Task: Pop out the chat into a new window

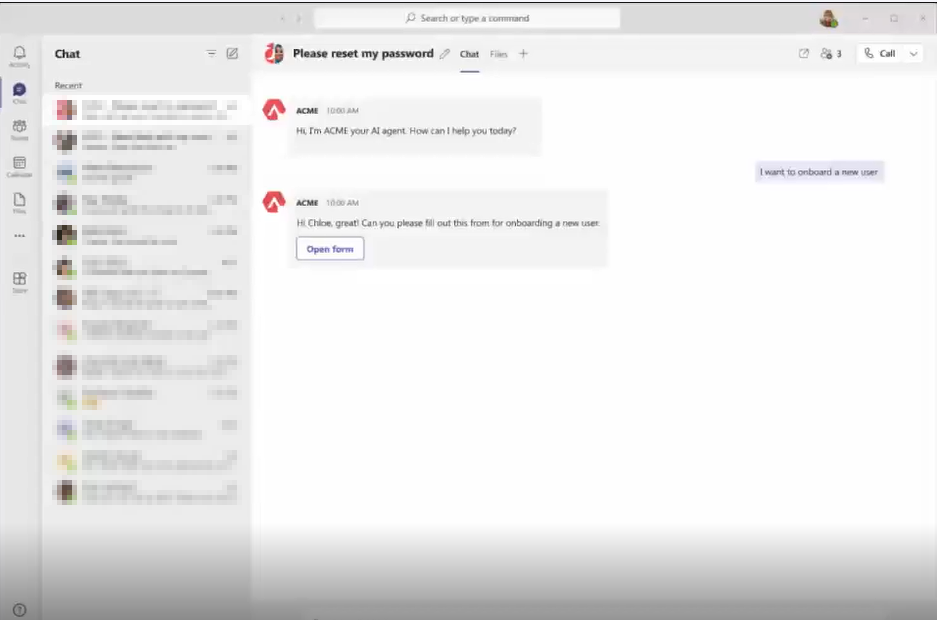Action: tap(804, 54)
